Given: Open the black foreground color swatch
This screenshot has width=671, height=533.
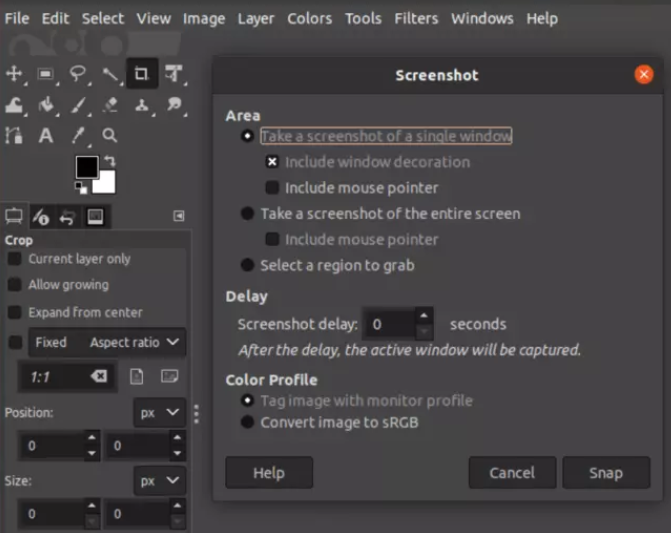Looking at the screenshot, I should 87,167.
